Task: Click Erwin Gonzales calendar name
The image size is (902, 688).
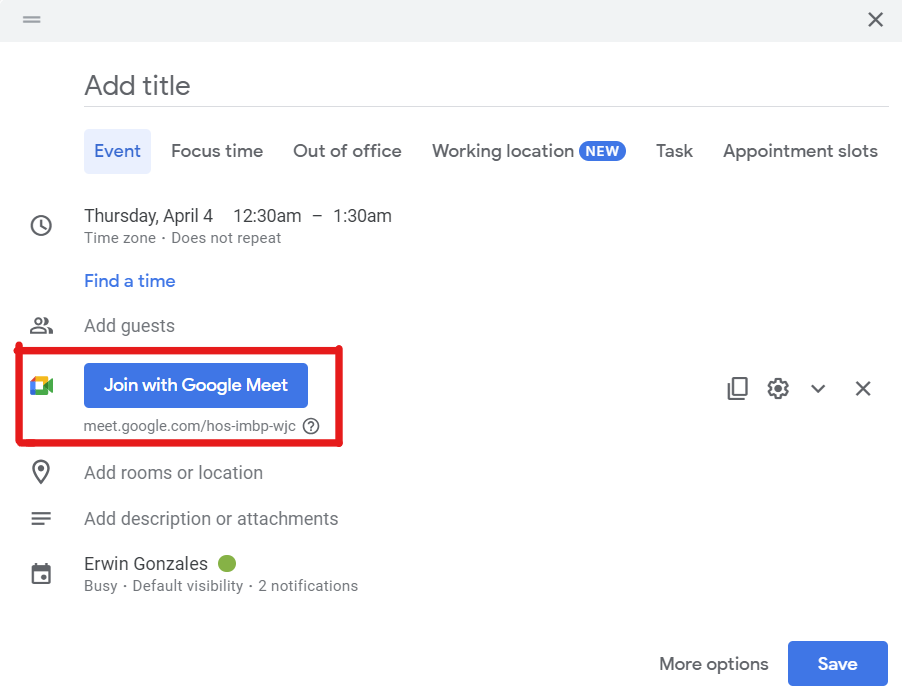Action: click(x=146, y=564)
